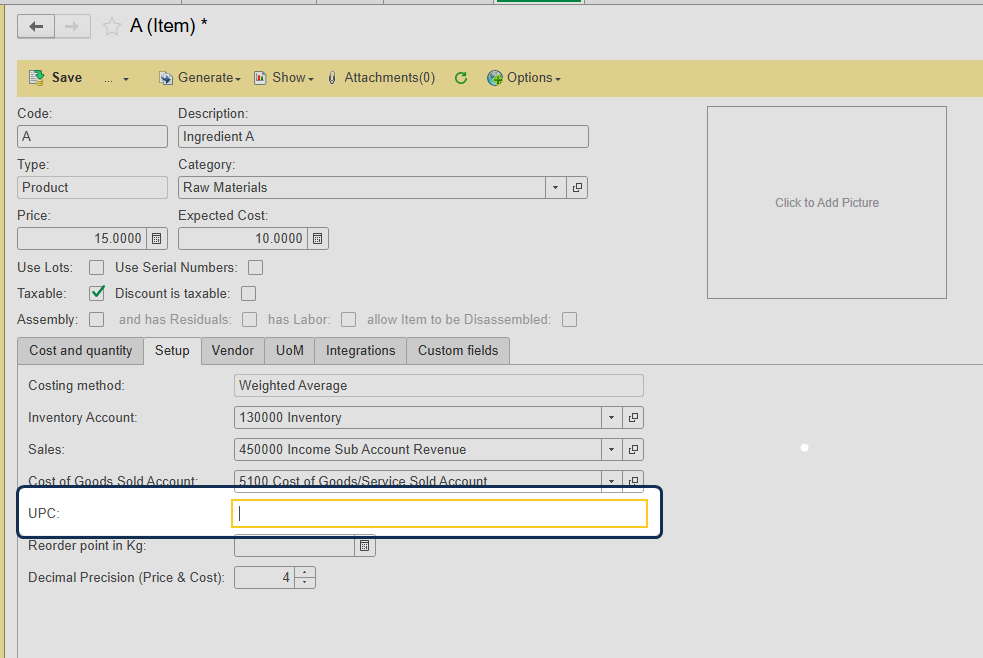Click the green refresh icon
This screenshot has width=983, height=658.
coord(461,78)
